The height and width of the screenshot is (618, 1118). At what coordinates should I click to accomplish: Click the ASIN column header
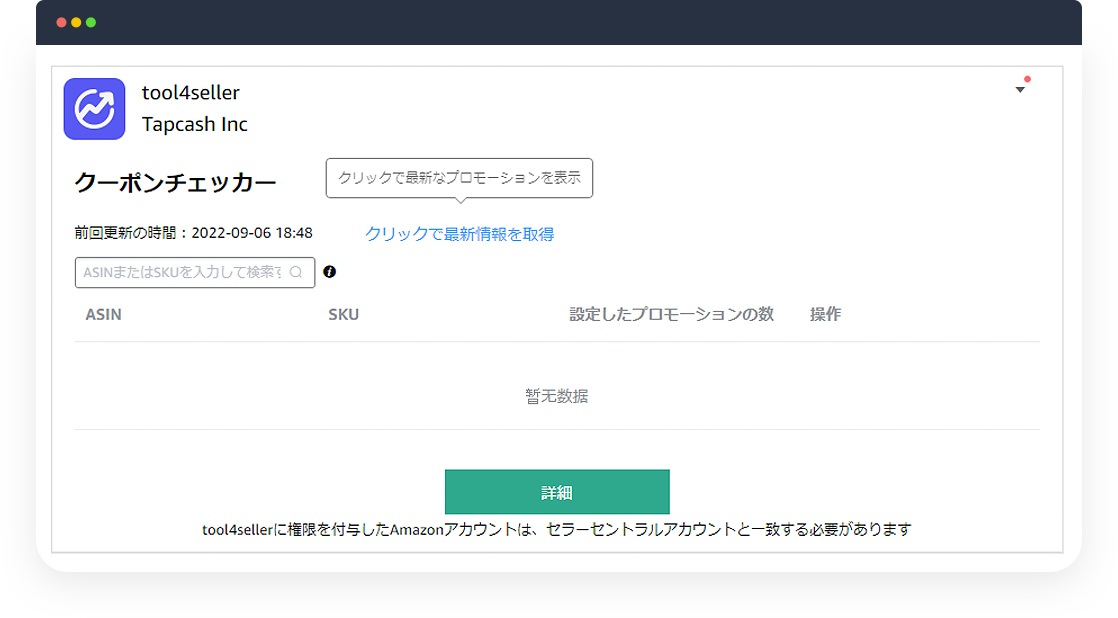click(103, 314)
